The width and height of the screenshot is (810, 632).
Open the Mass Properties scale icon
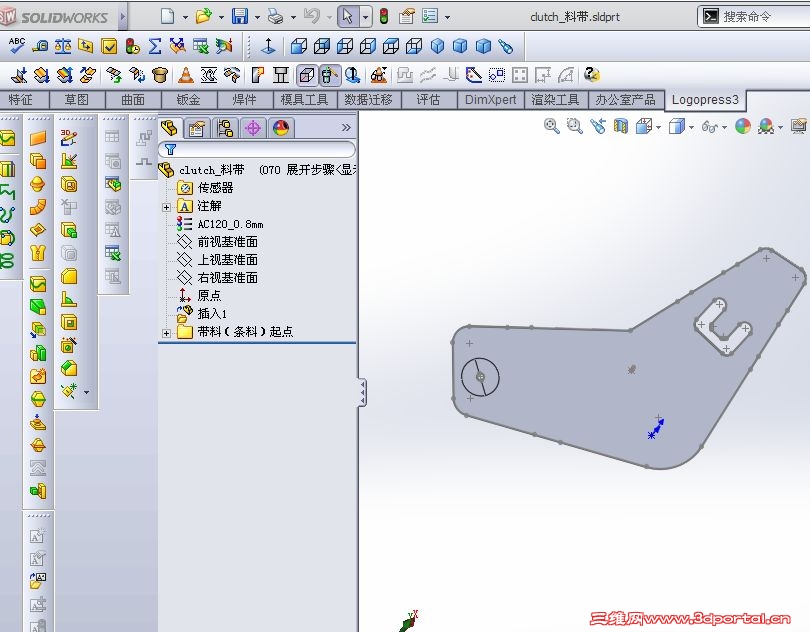[63, 46]
